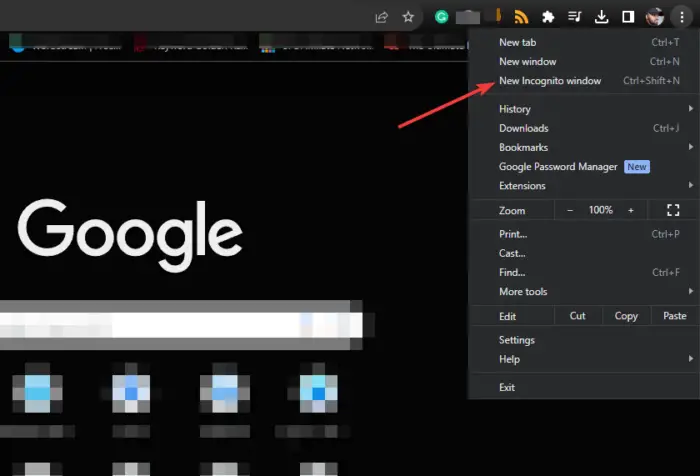Open Google Password Manager

tap(584, 167)
